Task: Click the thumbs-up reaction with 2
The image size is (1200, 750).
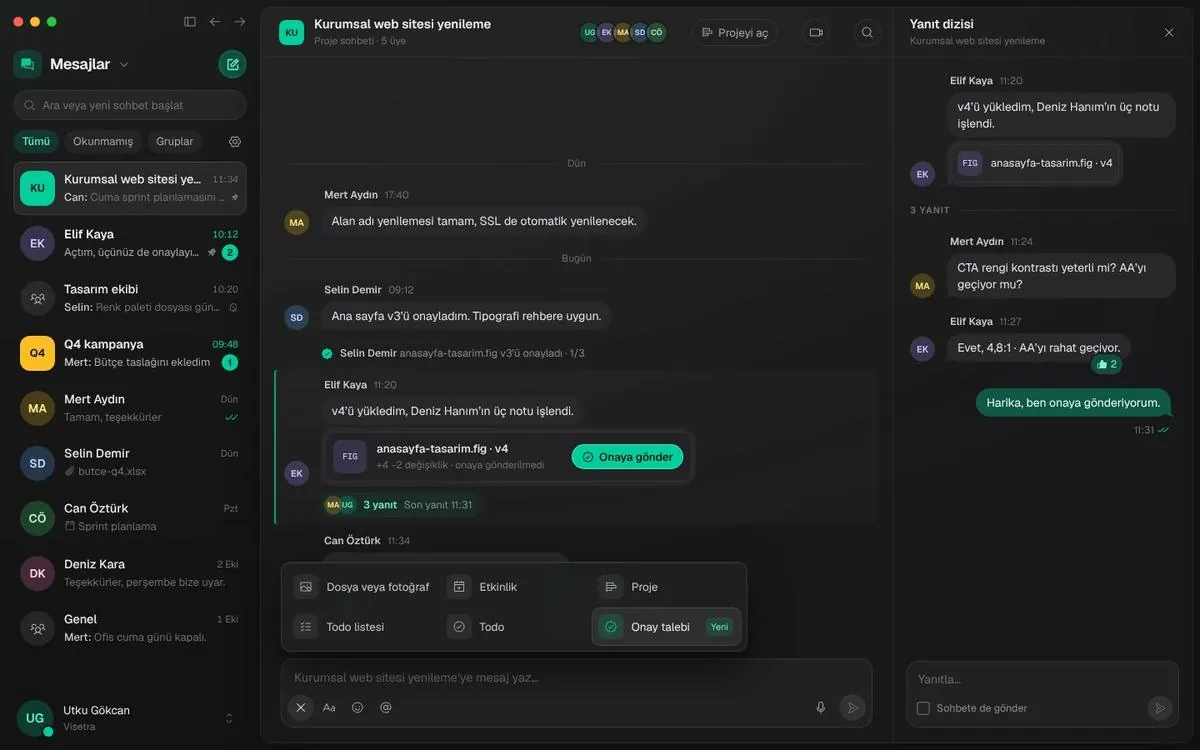Action: 1107,364
